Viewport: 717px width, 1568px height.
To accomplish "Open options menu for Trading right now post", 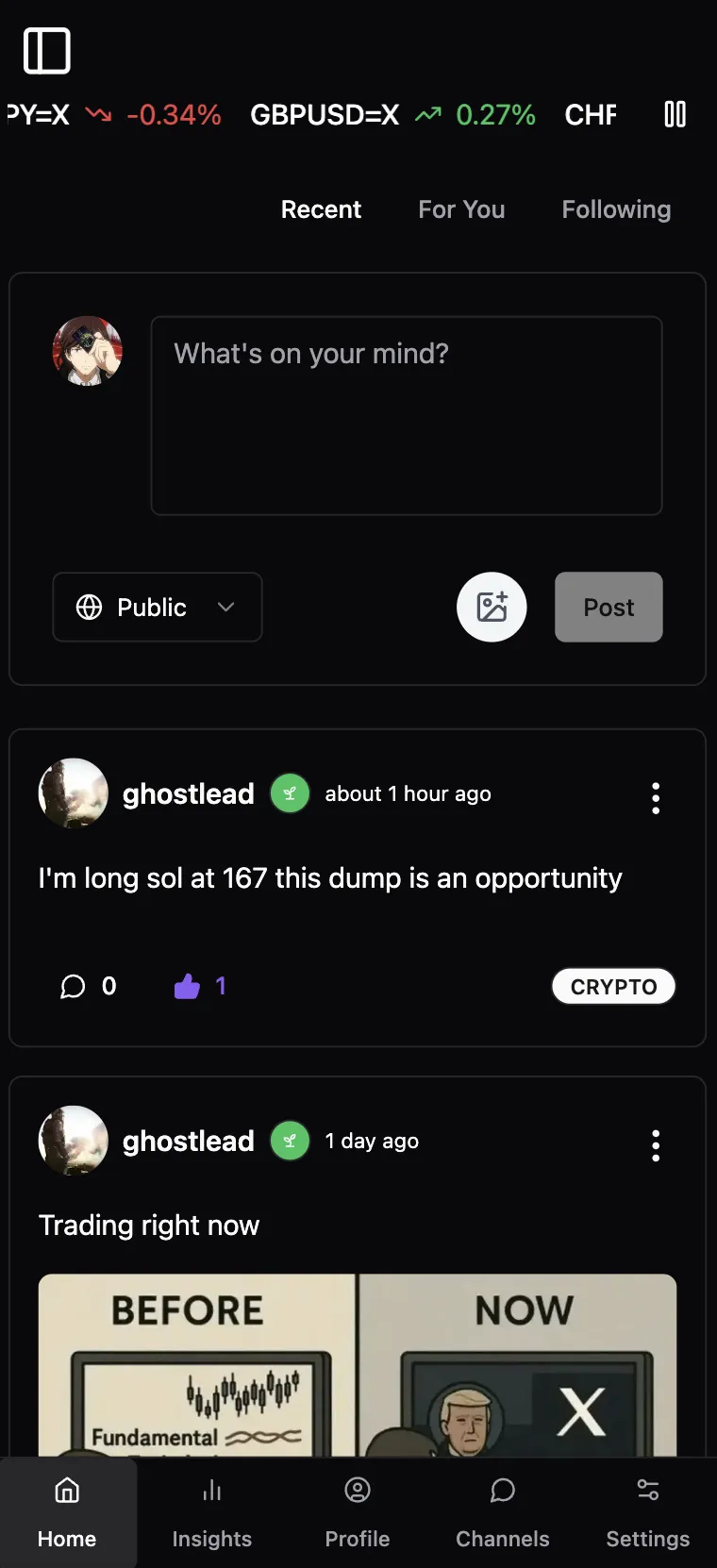I will (x=656, y=1145).
